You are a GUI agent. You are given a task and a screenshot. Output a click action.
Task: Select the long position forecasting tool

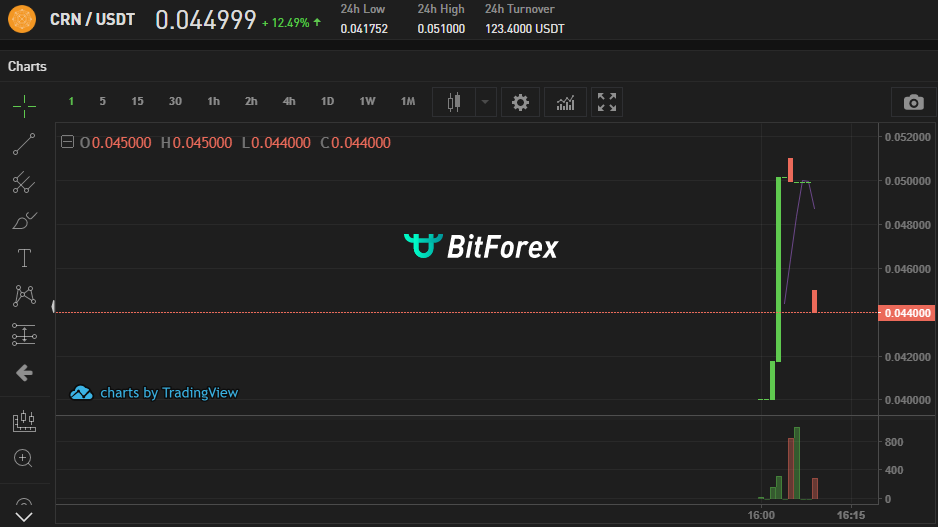coord(24,334)
